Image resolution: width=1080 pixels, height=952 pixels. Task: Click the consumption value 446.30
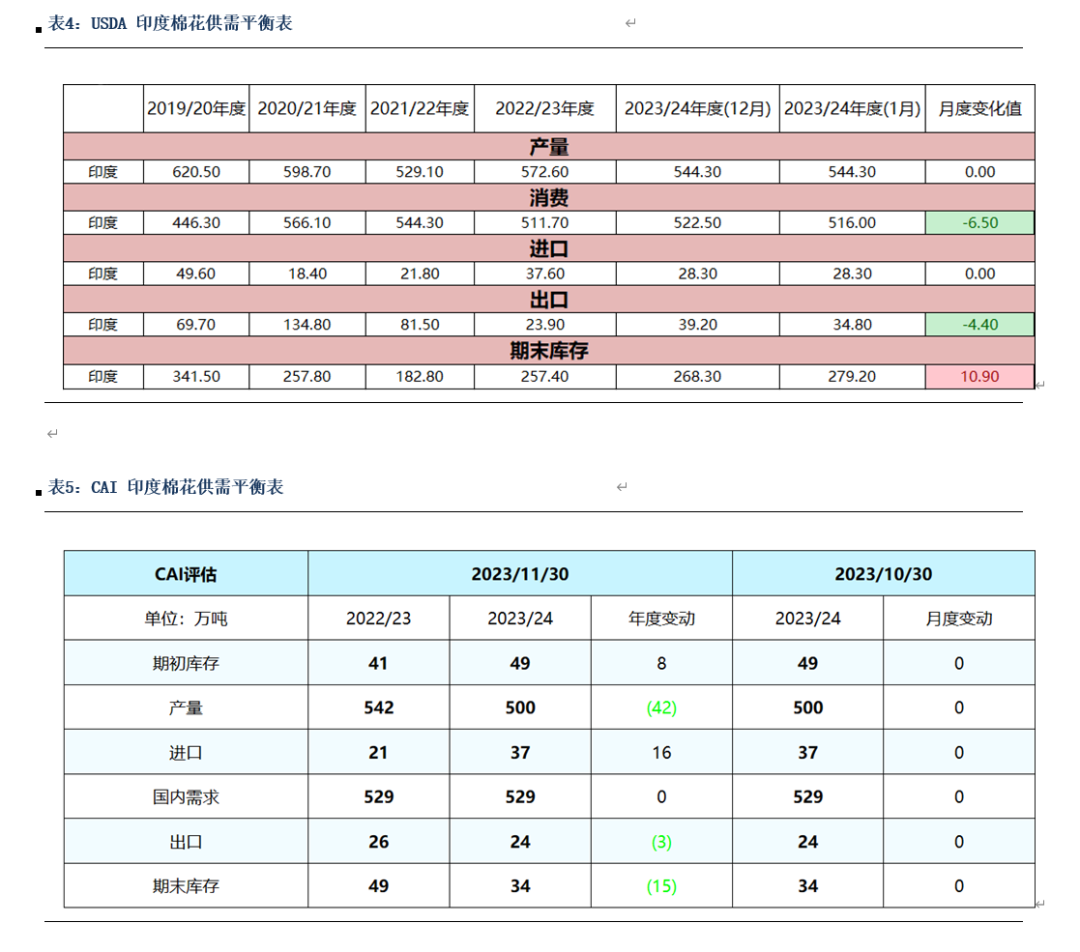196,223
